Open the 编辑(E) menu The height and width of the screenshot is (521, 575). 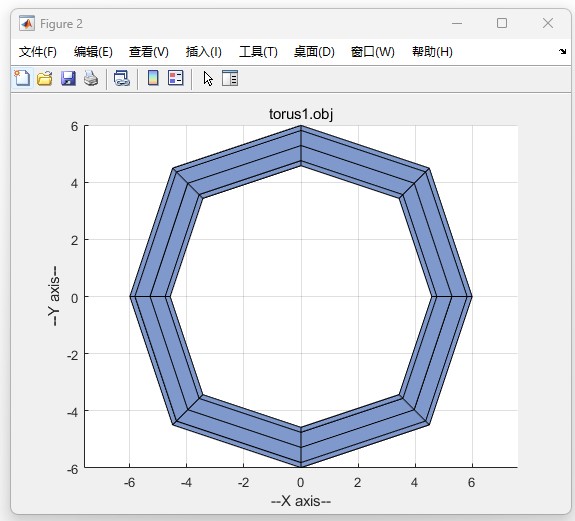click(93, 52)
